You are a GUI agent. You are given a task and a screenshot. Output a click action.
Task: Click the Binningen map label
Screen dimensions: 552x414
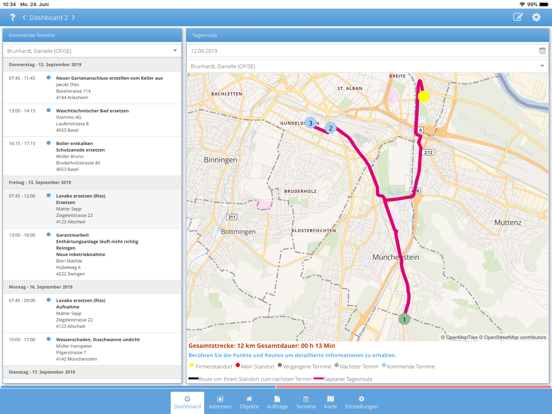click(220, 159)
